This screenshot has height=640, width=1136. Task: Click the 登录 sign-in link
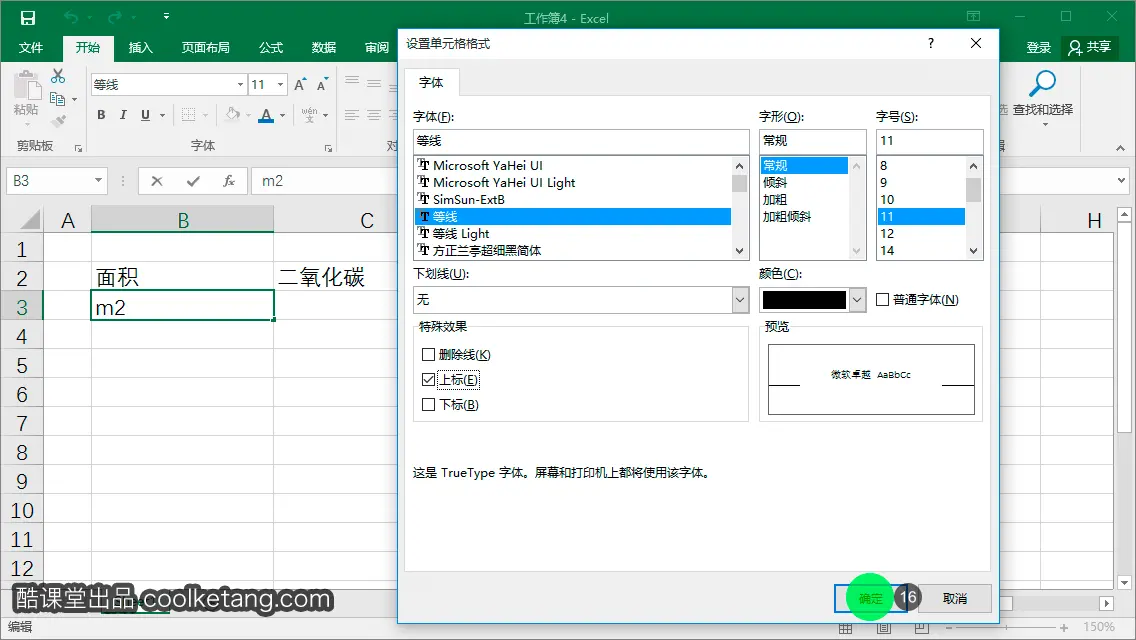pos(1038,48)
